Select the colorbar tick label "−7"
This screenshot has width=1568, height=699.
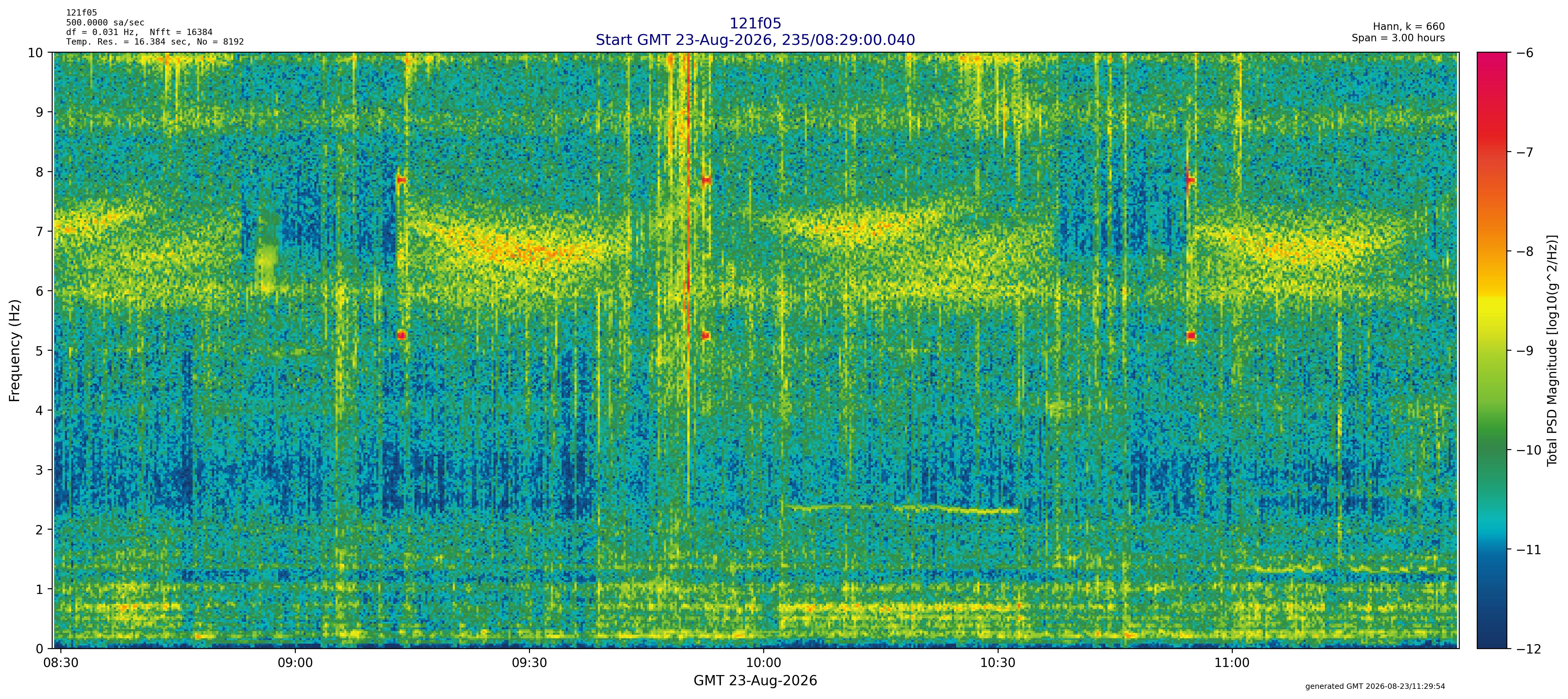[1524, 152]
